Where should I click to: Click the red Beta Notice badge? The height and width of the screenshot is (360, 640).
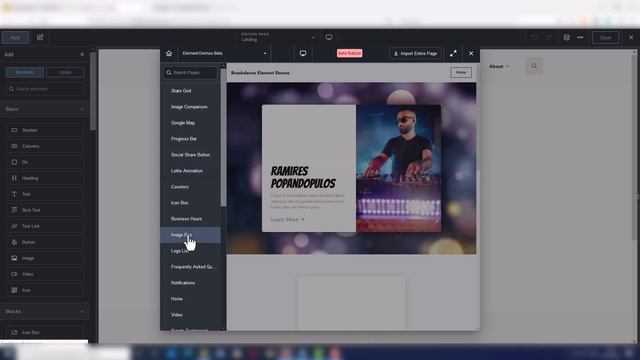point(349,53)
